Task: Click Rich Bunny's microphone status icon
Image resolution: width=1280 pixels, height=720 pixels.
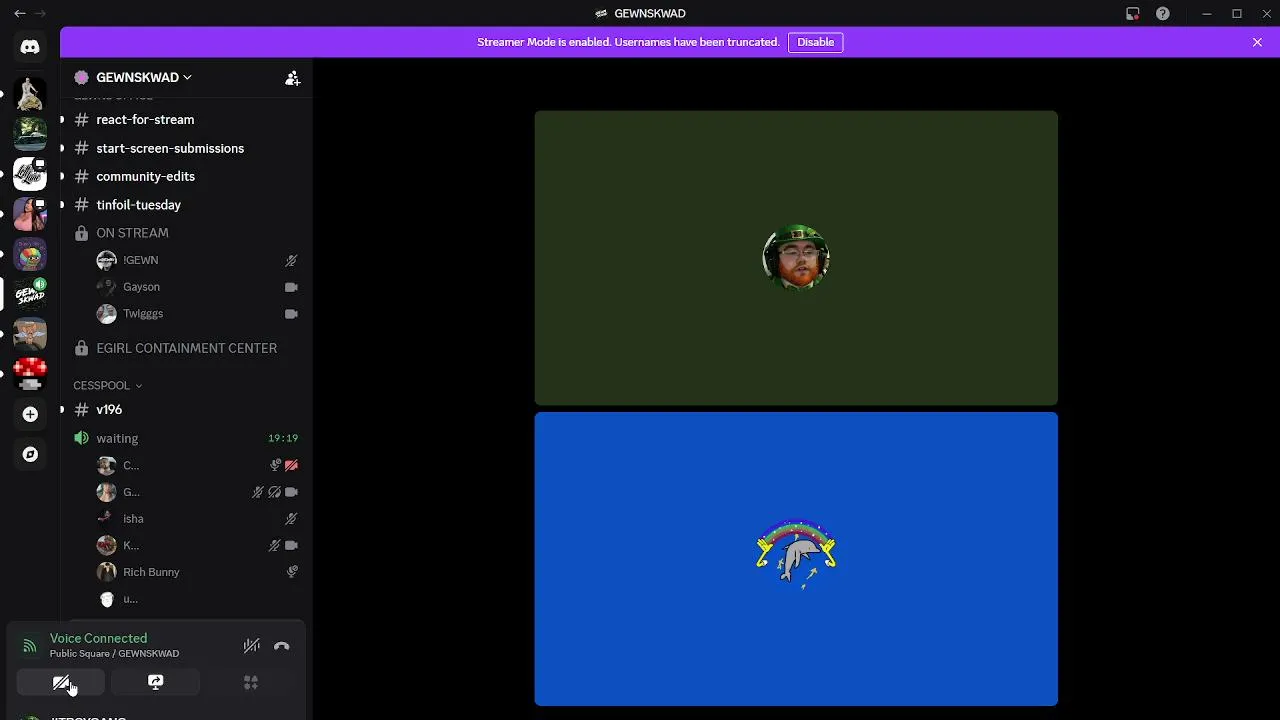Action: coord(291,572)
